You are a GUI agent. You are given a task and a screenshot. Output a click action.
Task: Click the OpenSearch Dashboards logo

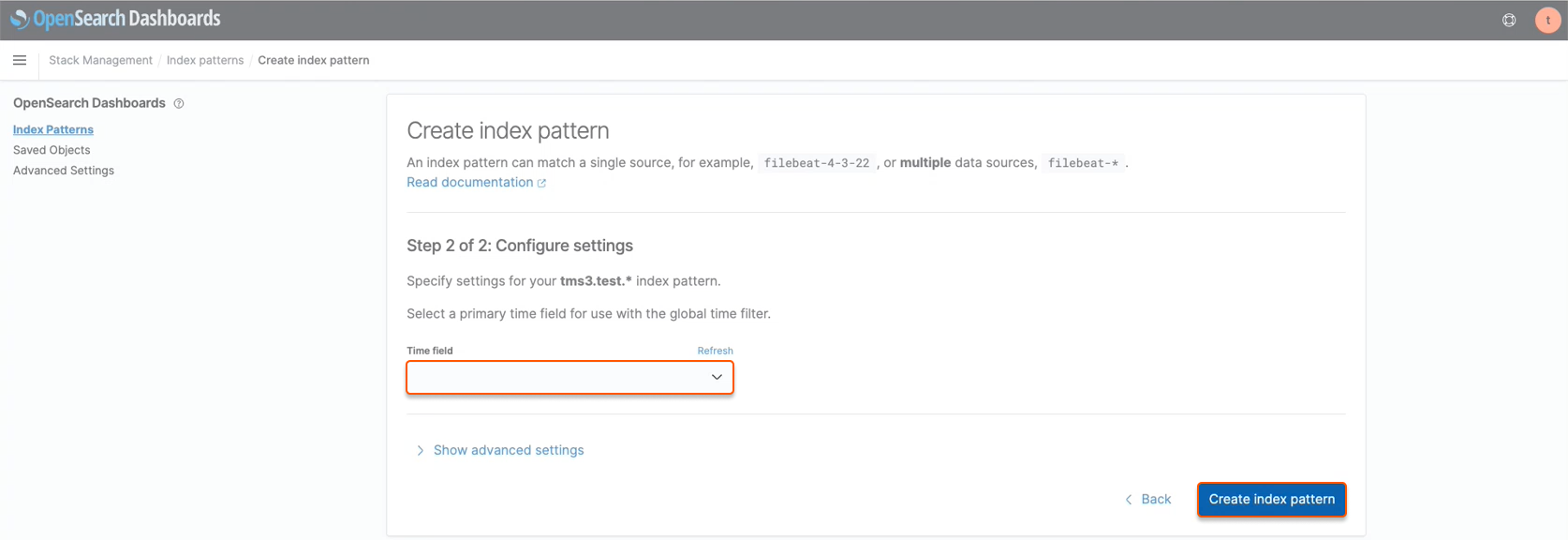pyautogui.click(x=115, y=19)
